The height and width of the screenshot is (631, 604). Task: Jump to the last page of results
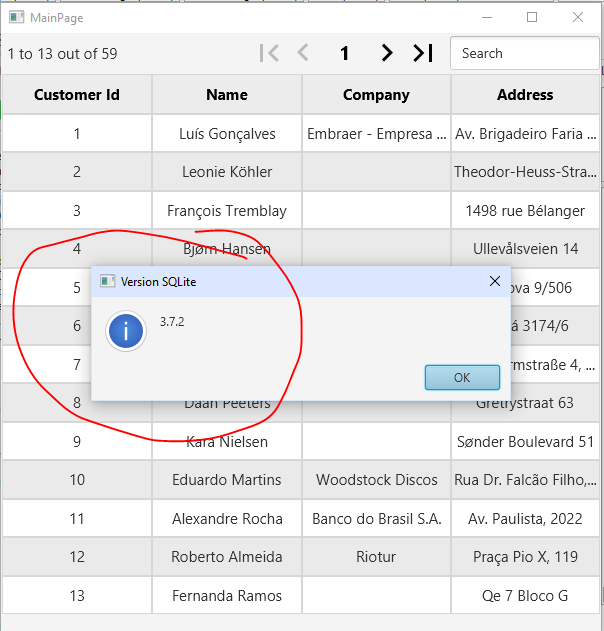point(423,54)
